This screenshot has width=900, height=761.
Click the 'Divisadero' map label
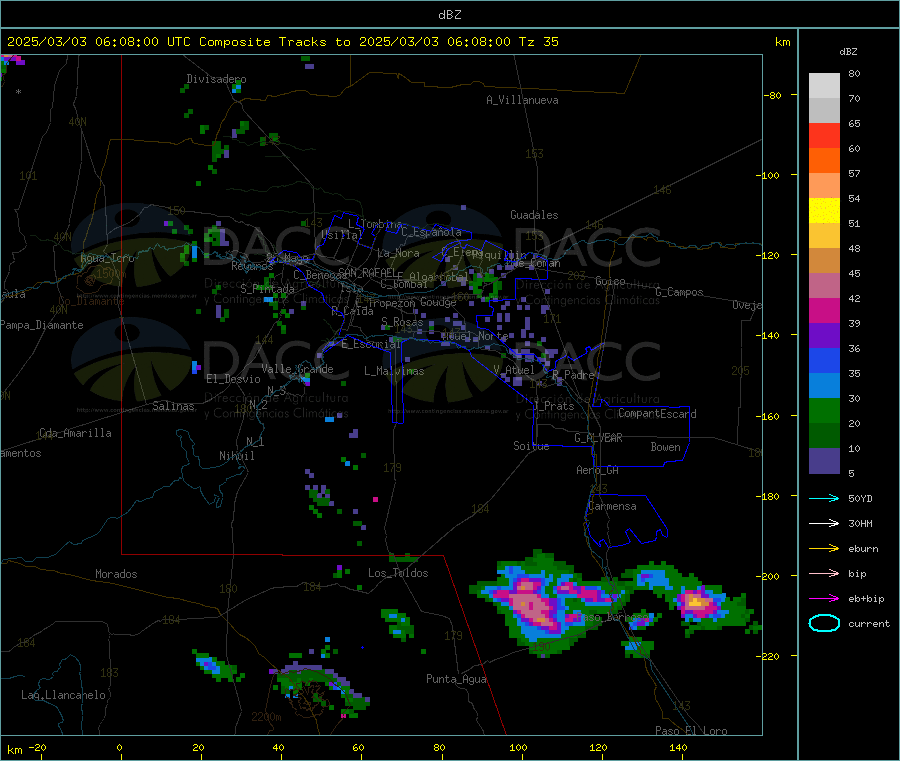(216, 79)
